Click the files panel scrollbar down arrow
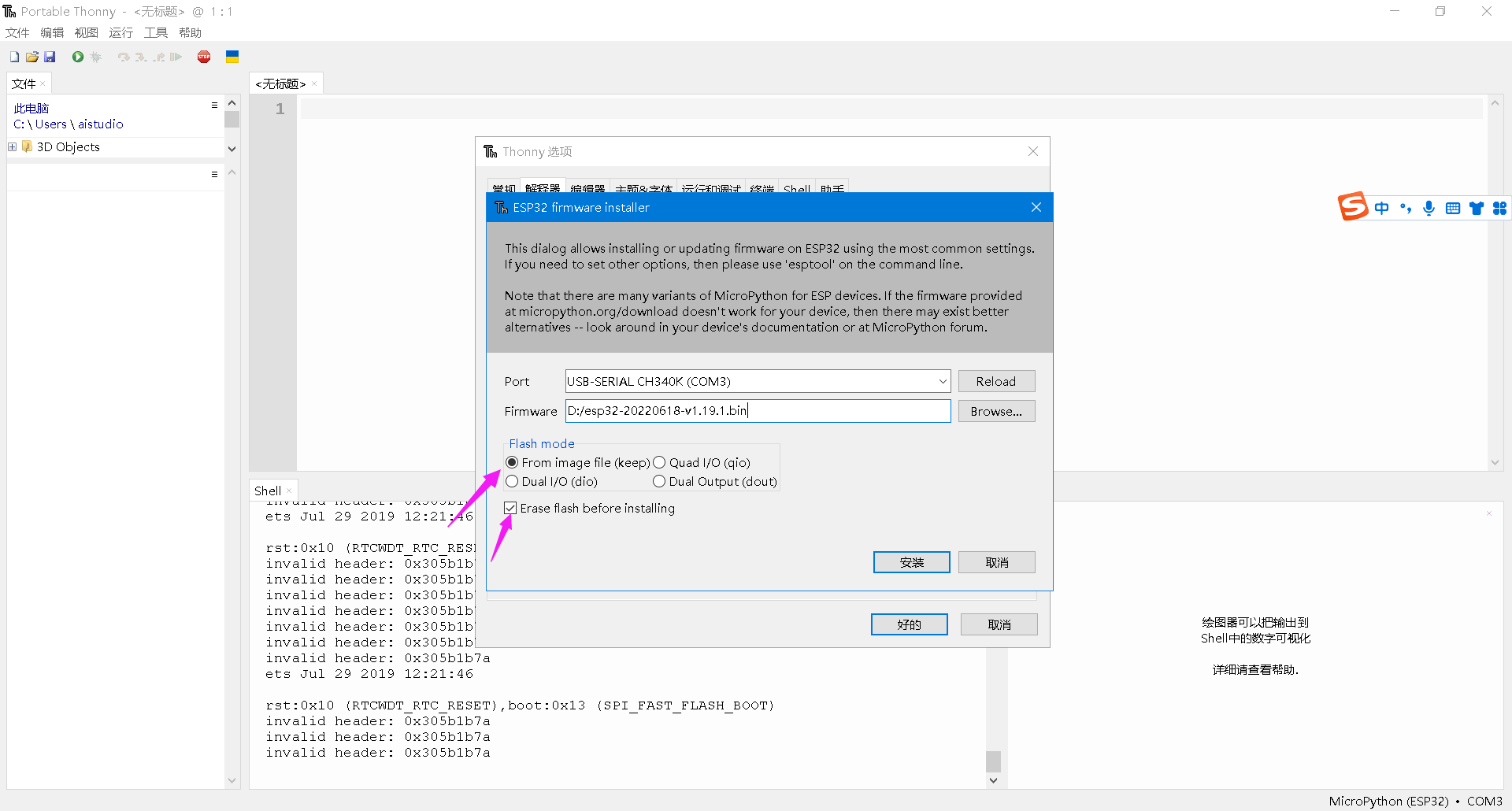This screenshot has width=1512, height=811. 232,148
